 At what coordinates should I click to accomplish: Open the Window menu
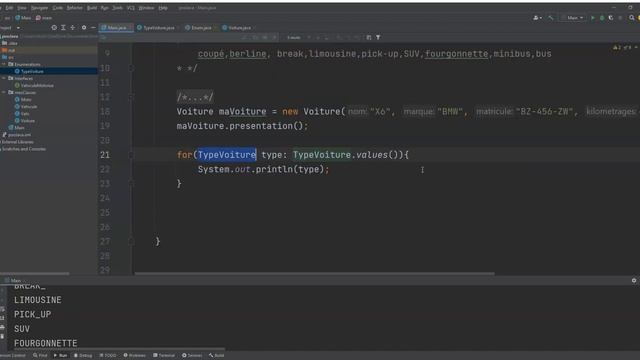(146, 8)
